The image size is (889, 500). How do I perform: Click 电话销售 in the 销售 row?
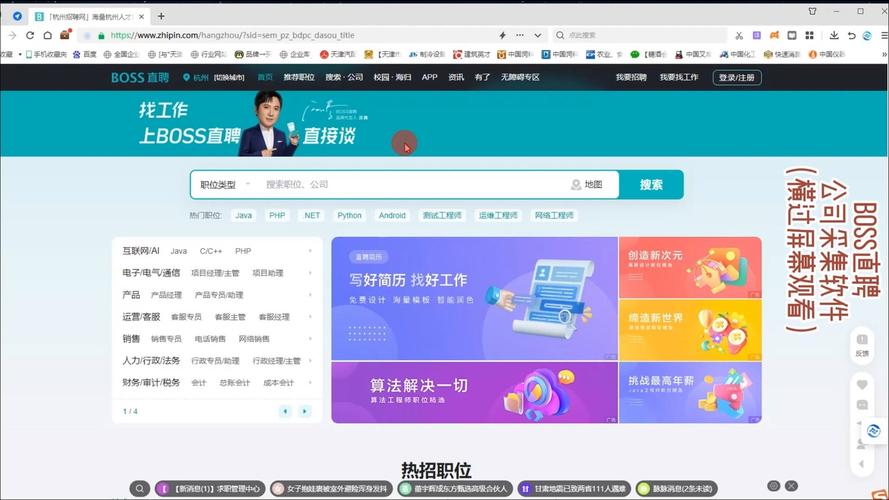coord(210,339)
